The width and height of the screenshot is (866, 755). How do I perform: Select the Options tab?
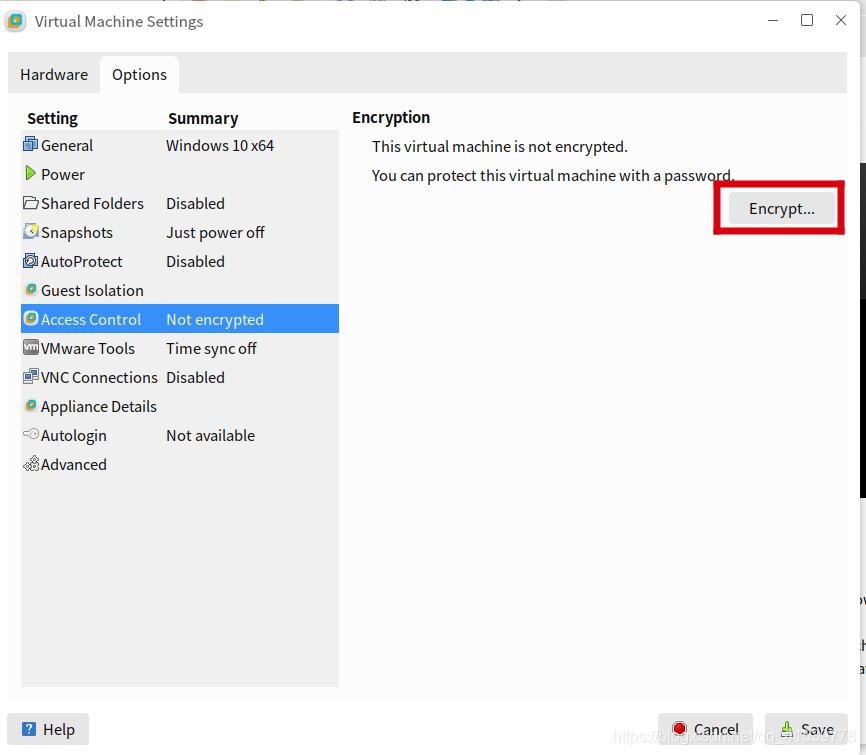(139, 75)
